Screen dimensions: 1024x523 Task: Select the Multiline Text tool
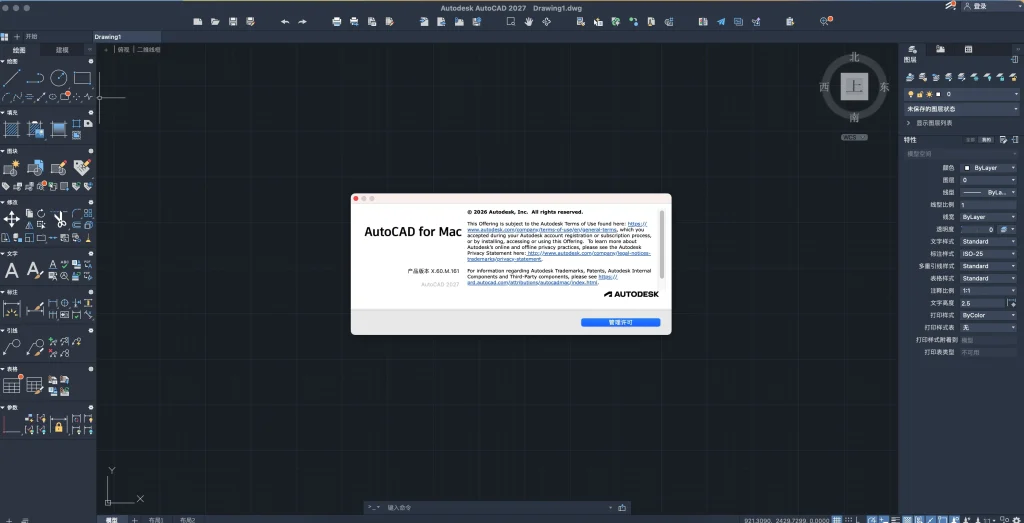tap(11, 270)
